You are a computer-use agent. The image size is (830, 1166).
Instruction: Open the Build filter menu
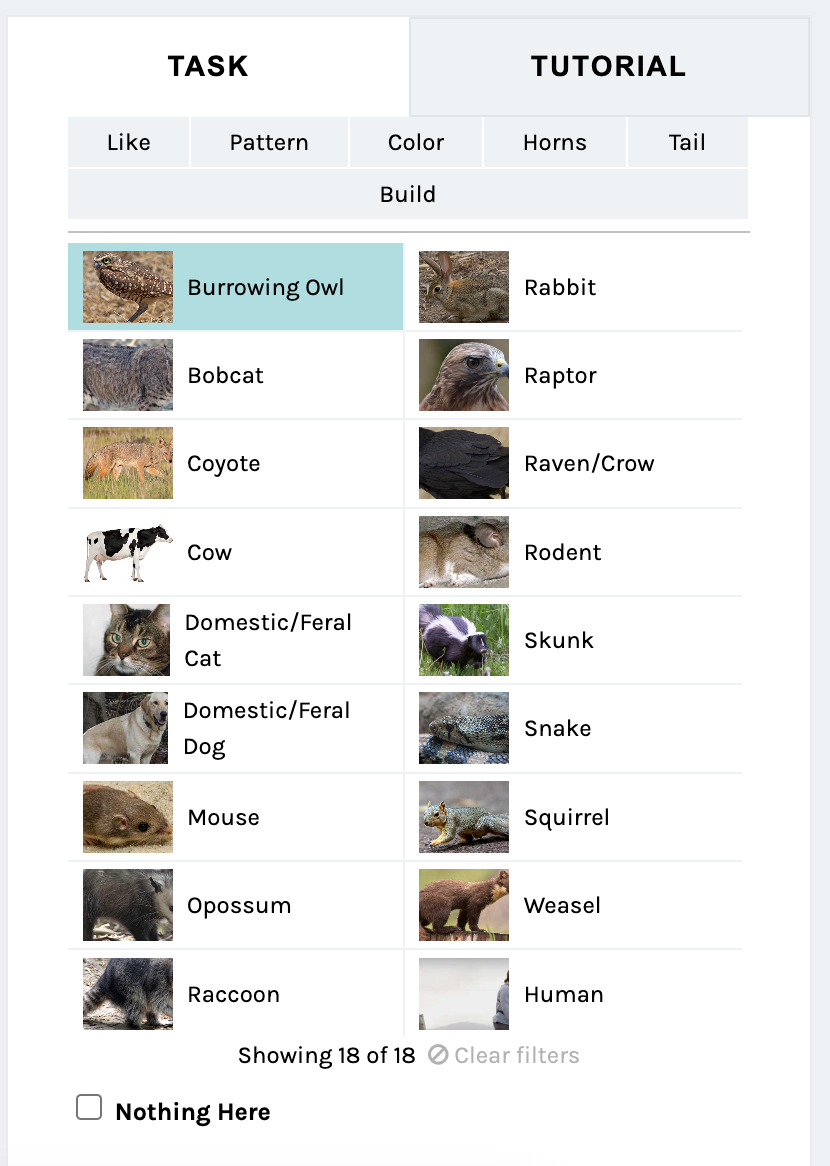coord(408,194)
